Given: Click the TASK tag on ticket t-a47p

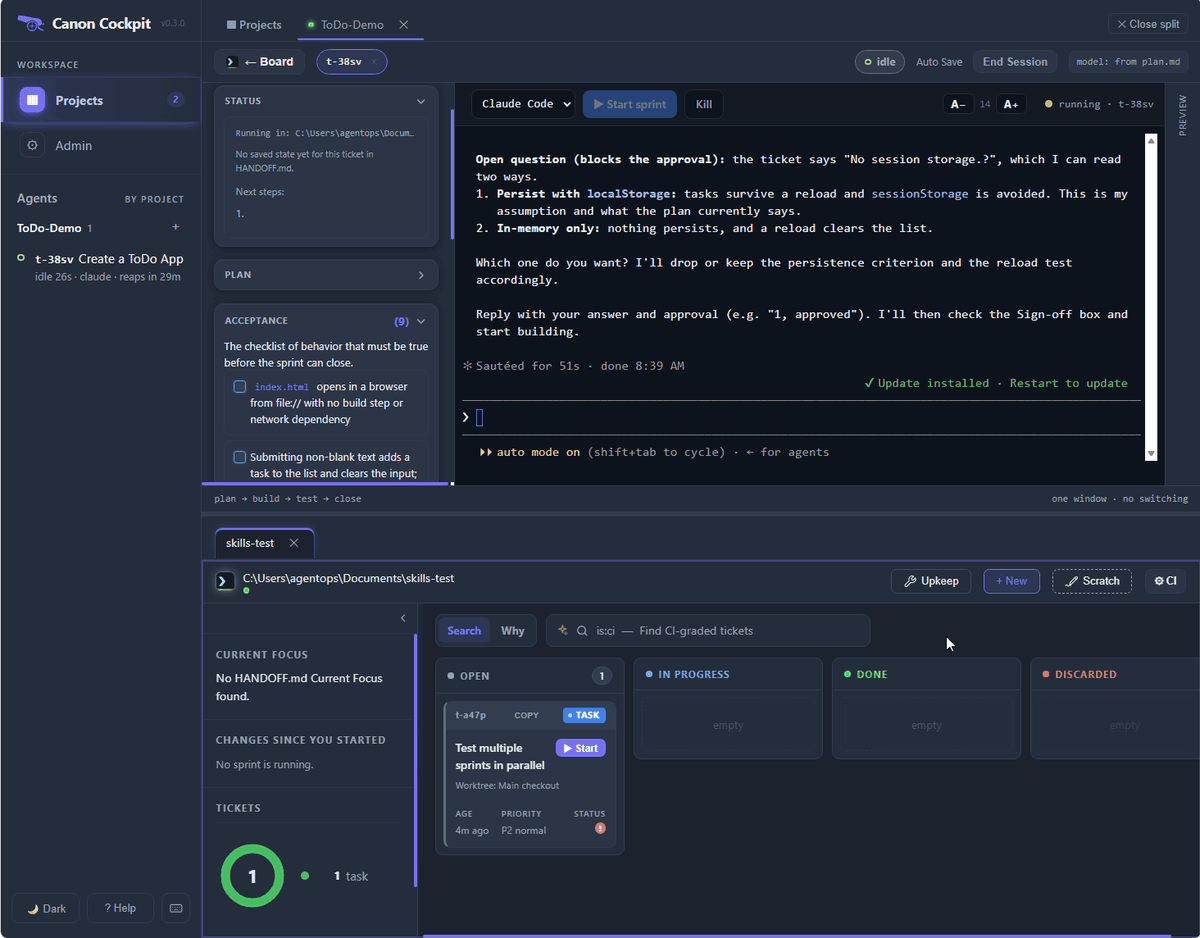Looking at the screenshot, I should tap(584, 715).
